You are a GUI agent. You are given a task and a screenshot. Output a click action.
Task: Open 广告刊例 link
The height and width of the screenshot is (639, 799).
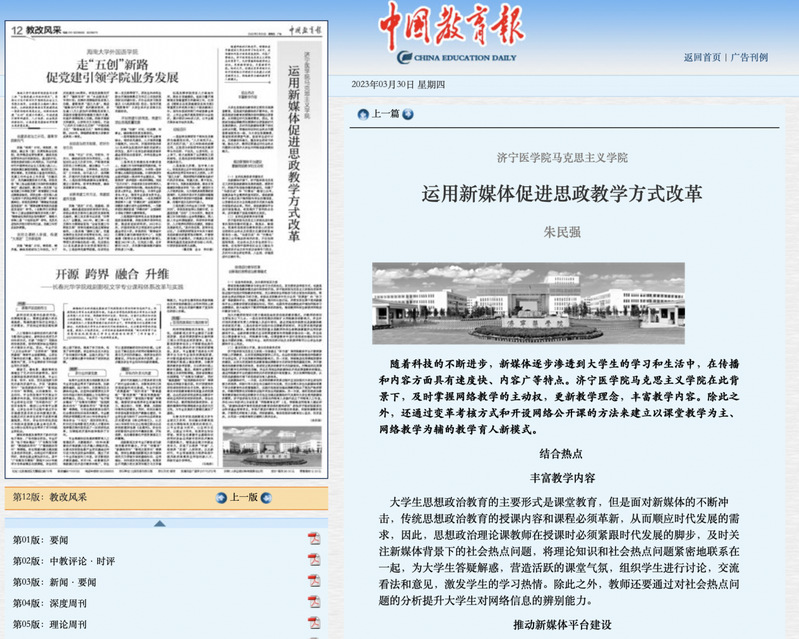pos(750,57)
